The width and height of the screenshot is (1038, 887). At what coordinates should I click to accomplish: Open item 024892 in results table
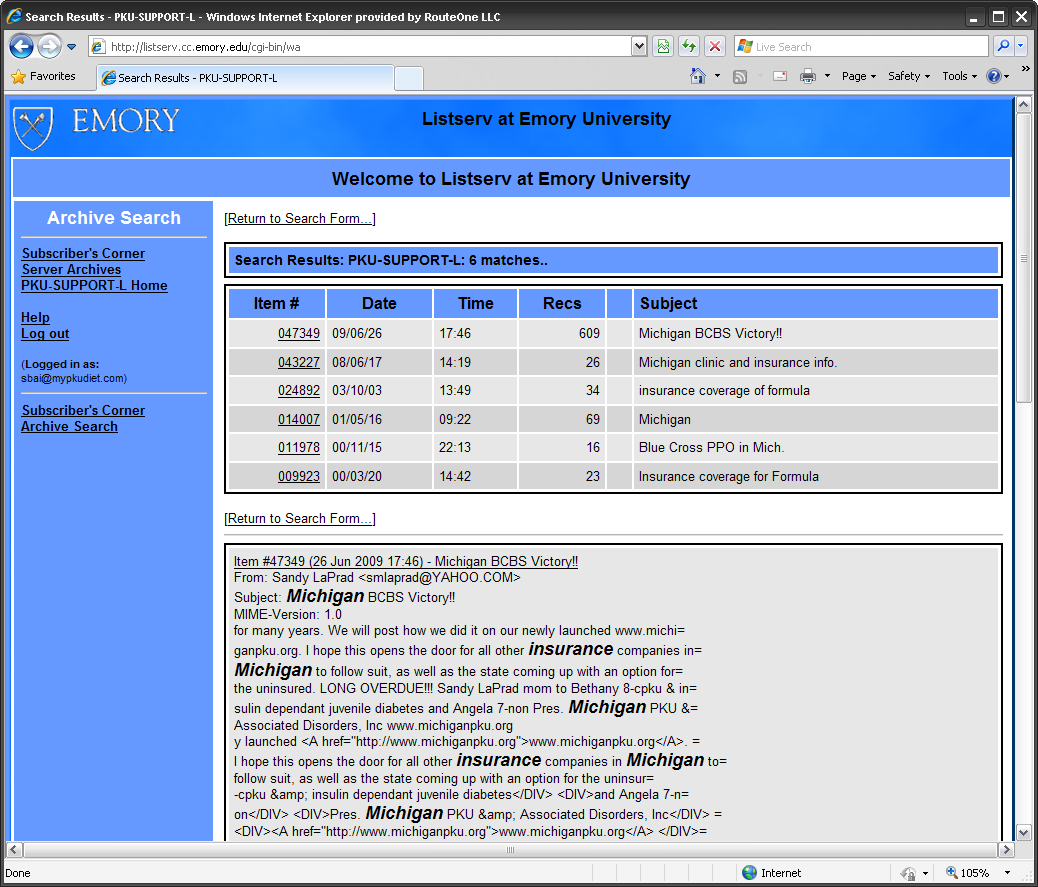299,391
